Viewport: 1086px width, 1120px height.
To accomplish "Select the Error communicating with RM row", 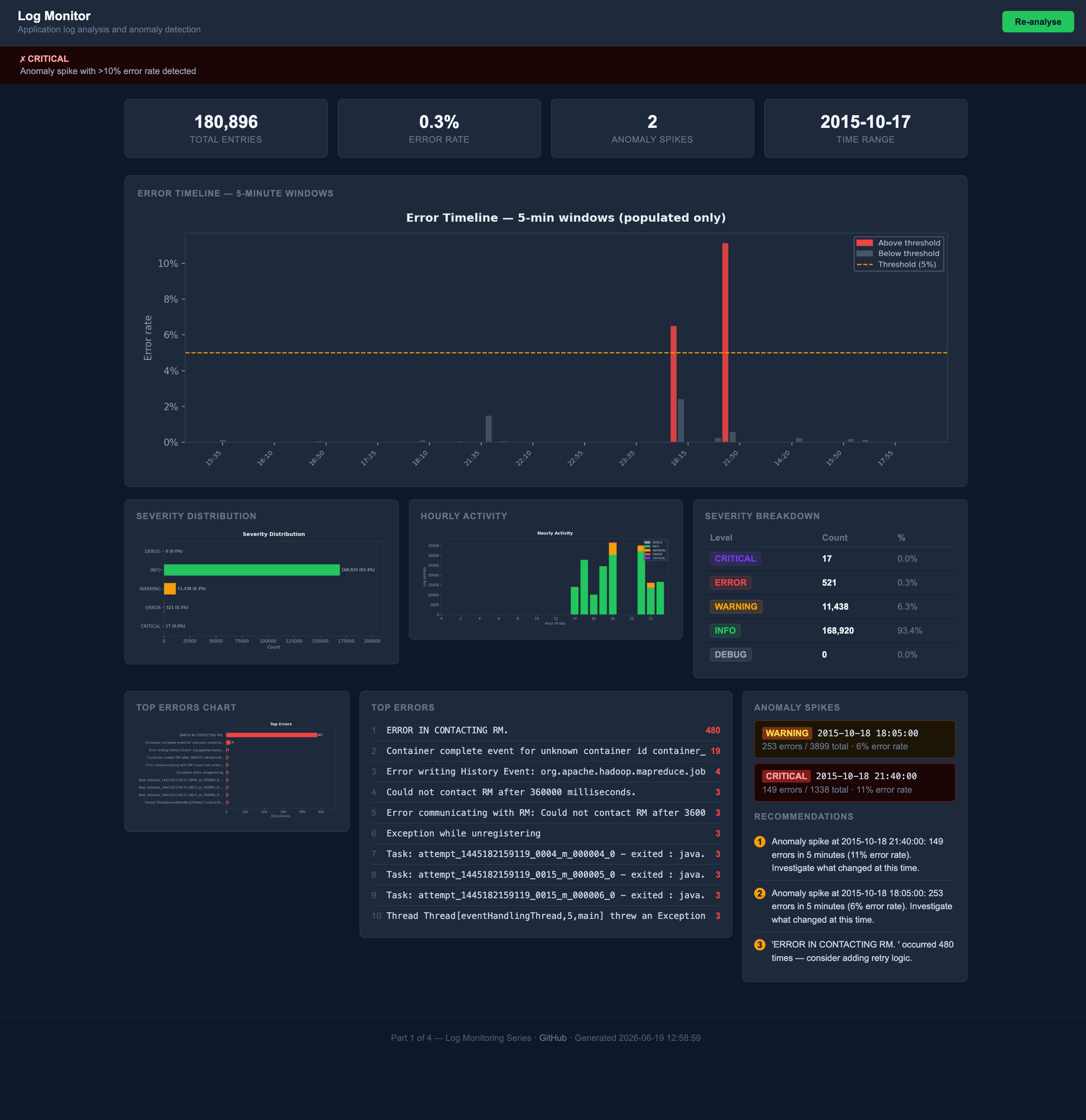I will pyautogui.click(x=546, y=812).
